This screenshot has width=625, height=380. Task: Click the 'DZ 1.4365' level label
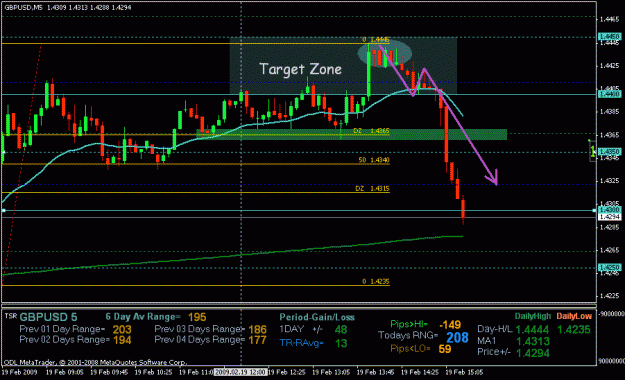pos(371,131)
